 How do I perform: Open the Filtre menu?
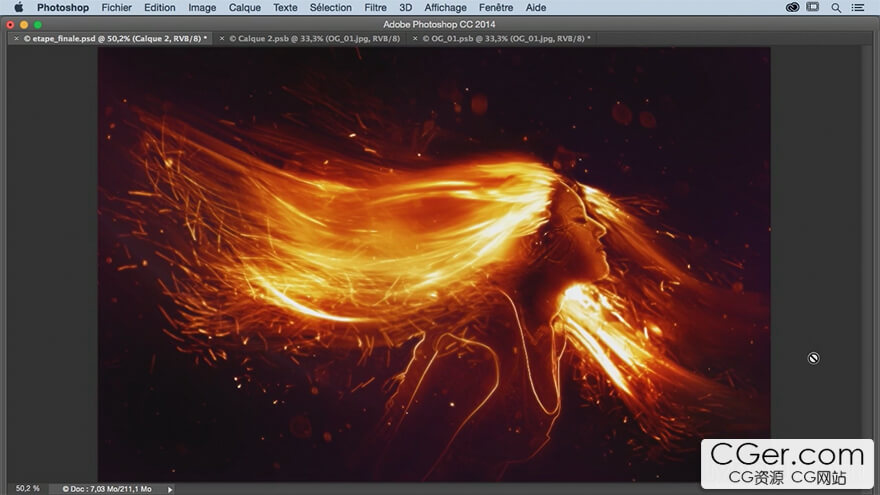pos(375,7)
